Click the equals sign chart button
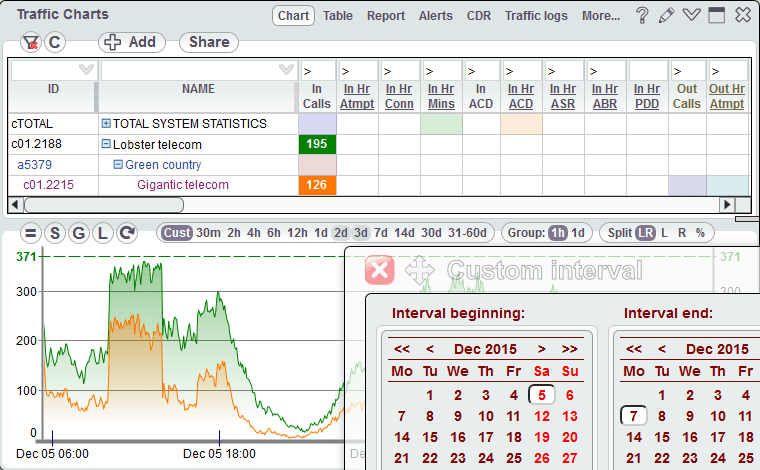760x470 pixels. tap(30, 233)
